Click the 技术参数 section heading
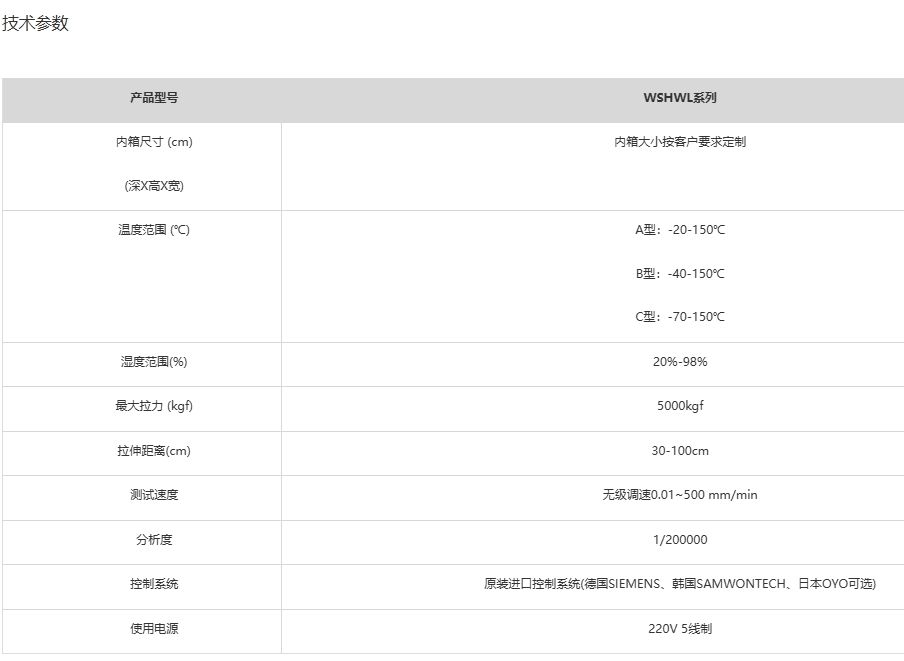This screenshot has height=661, width=904. pyautogui.click(x=36, y=24)
